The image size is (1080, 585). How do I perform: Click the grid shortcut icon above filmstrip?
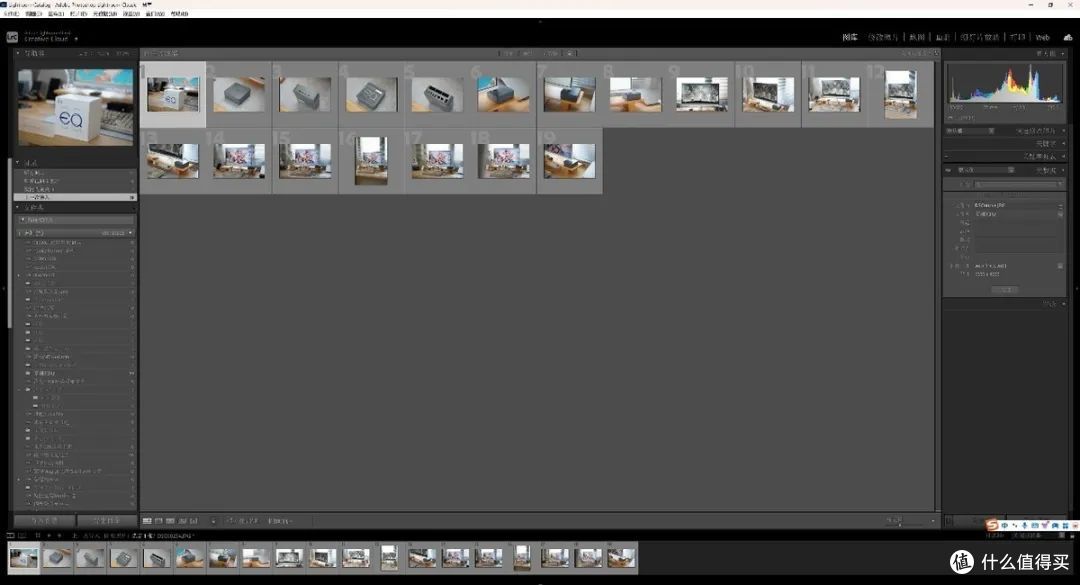(38, 535)
